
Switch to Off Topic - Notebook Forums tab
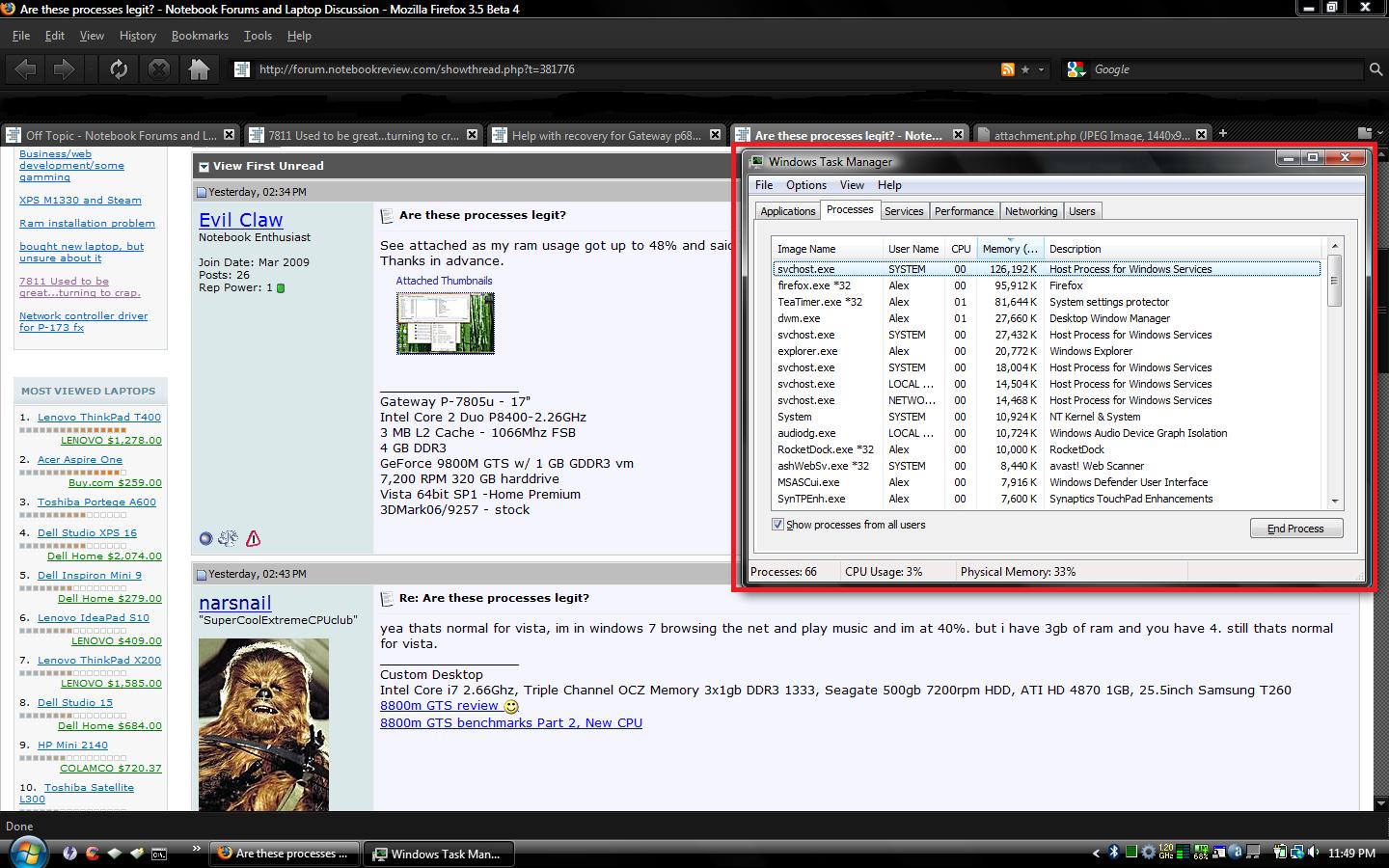coord(121,136)
